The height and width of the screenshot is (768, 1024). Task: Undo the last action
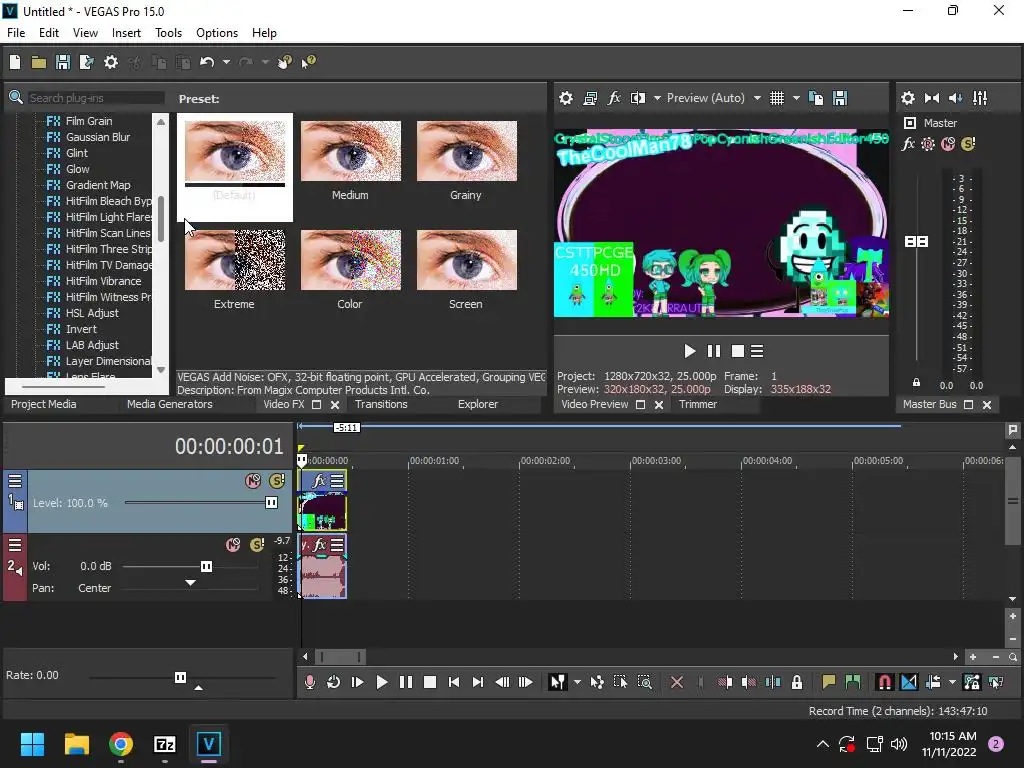point(207,62)
